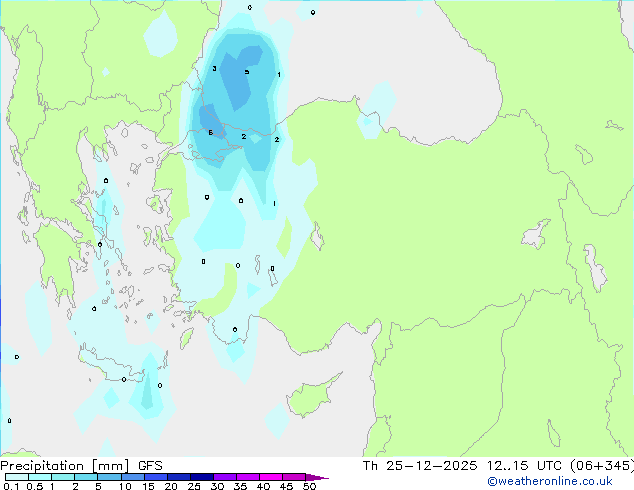Click the 'GFS' model label

point(150,466)
